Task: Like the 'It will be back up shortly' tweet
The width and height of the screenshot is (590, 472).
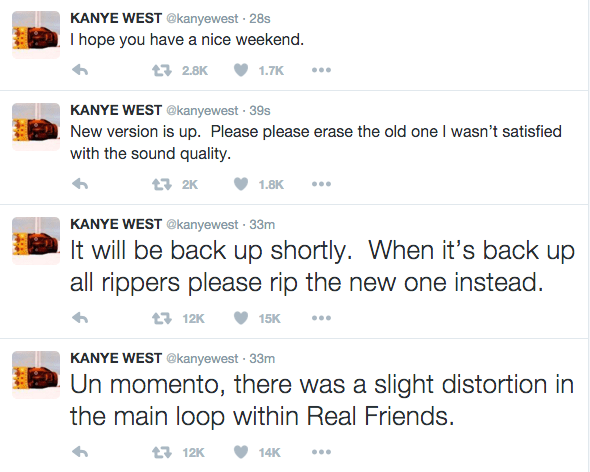Action: 241,318
